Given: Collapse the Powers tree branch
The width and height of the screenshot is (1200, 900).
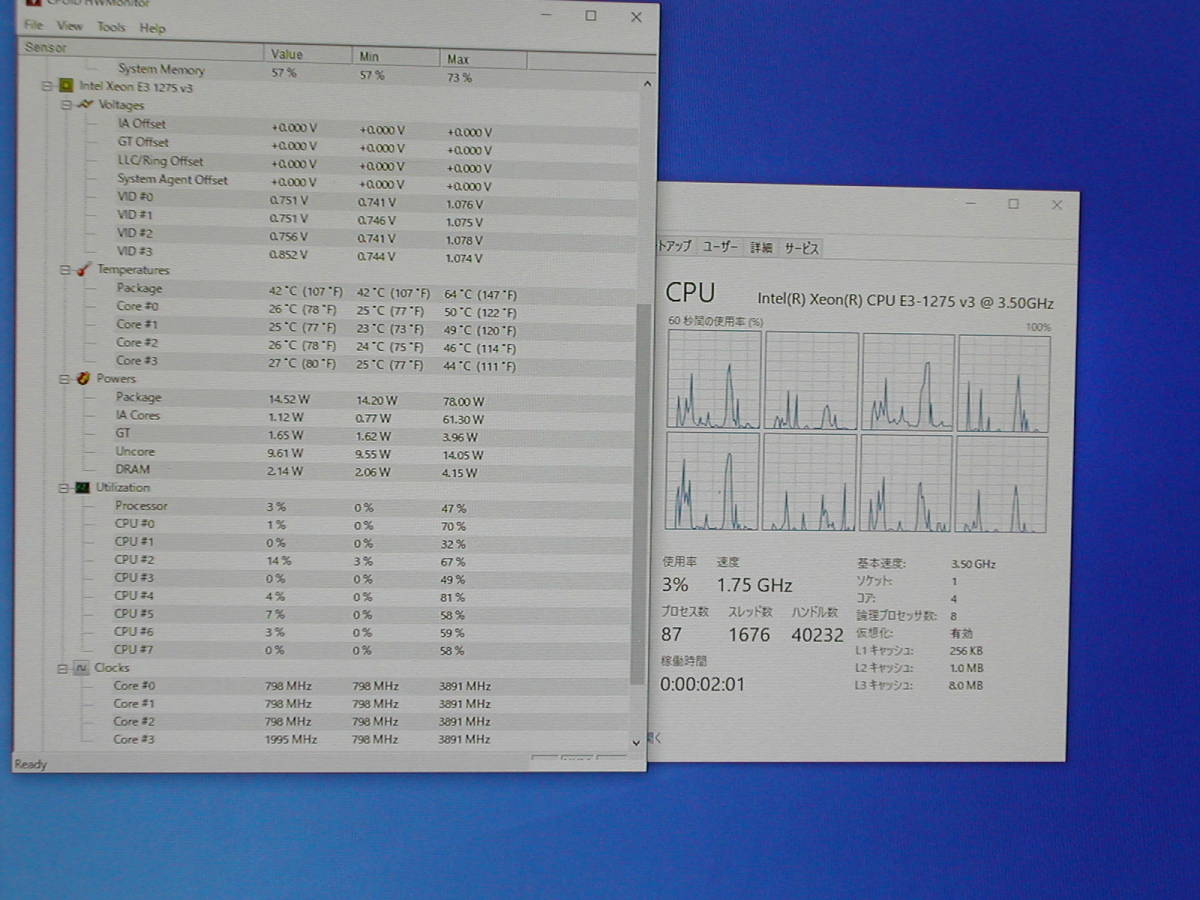Looking at the screenshot, I should 65,379.
